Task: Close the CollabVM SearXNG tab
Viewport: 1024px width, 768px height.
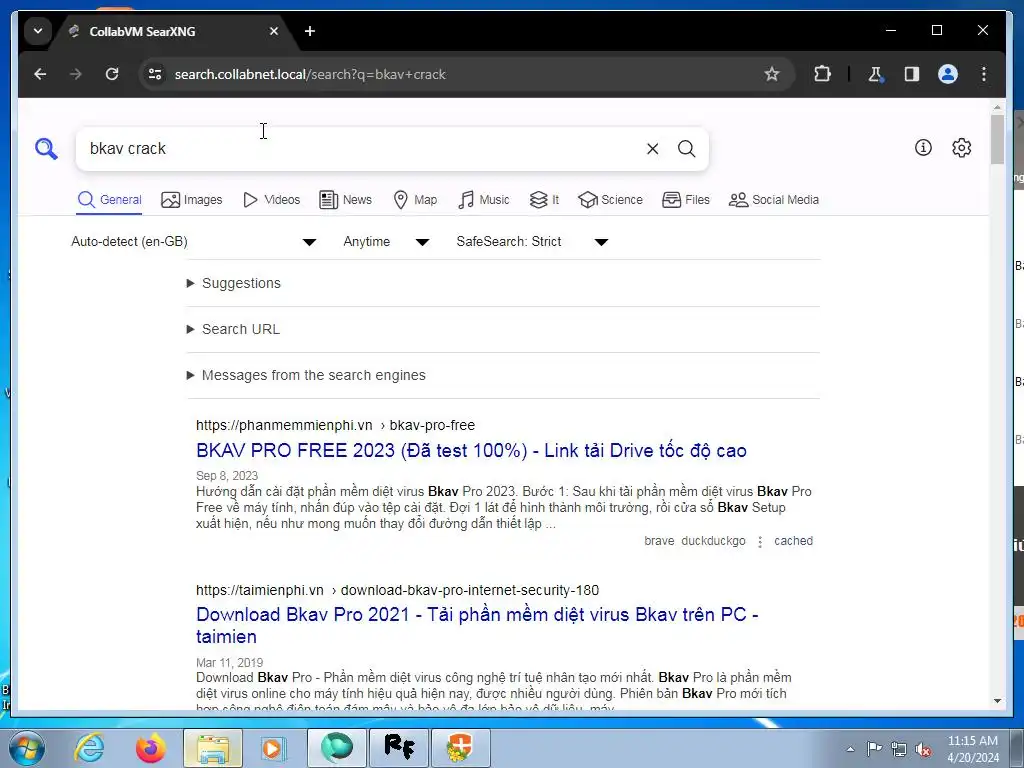Action: click(x=274, y=31)
